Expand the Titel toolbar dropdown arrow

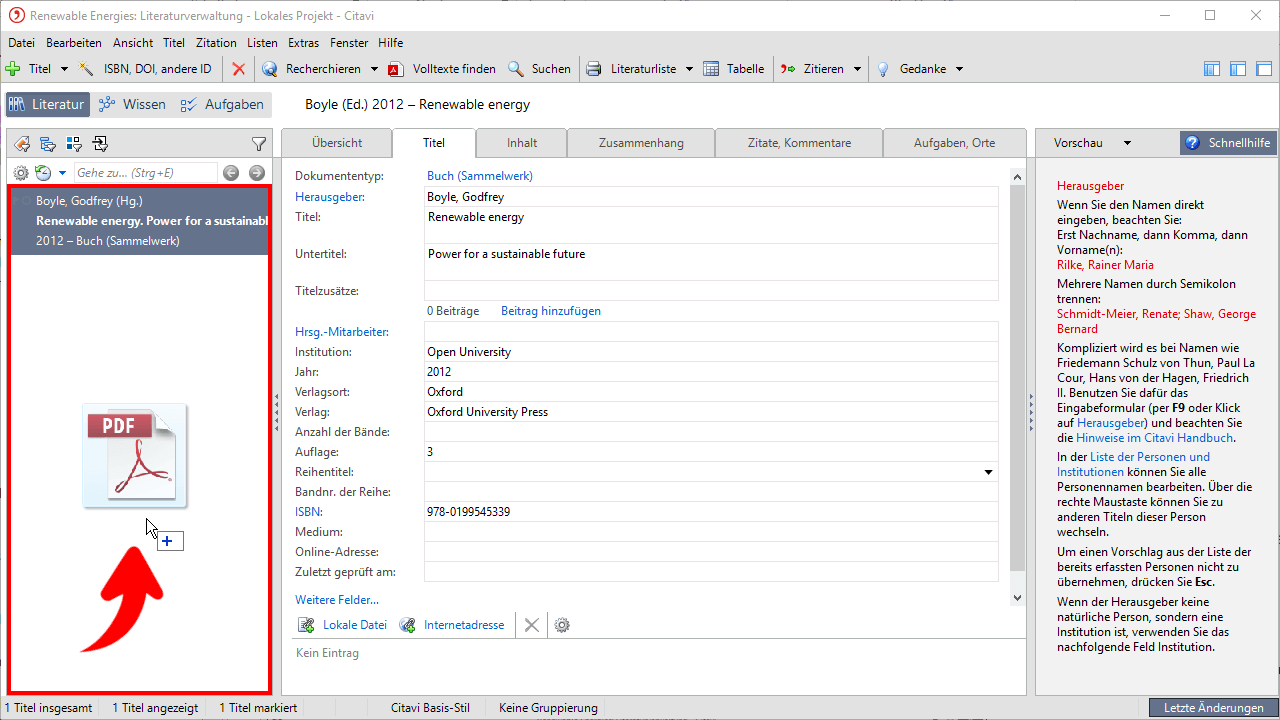point(64,69)
